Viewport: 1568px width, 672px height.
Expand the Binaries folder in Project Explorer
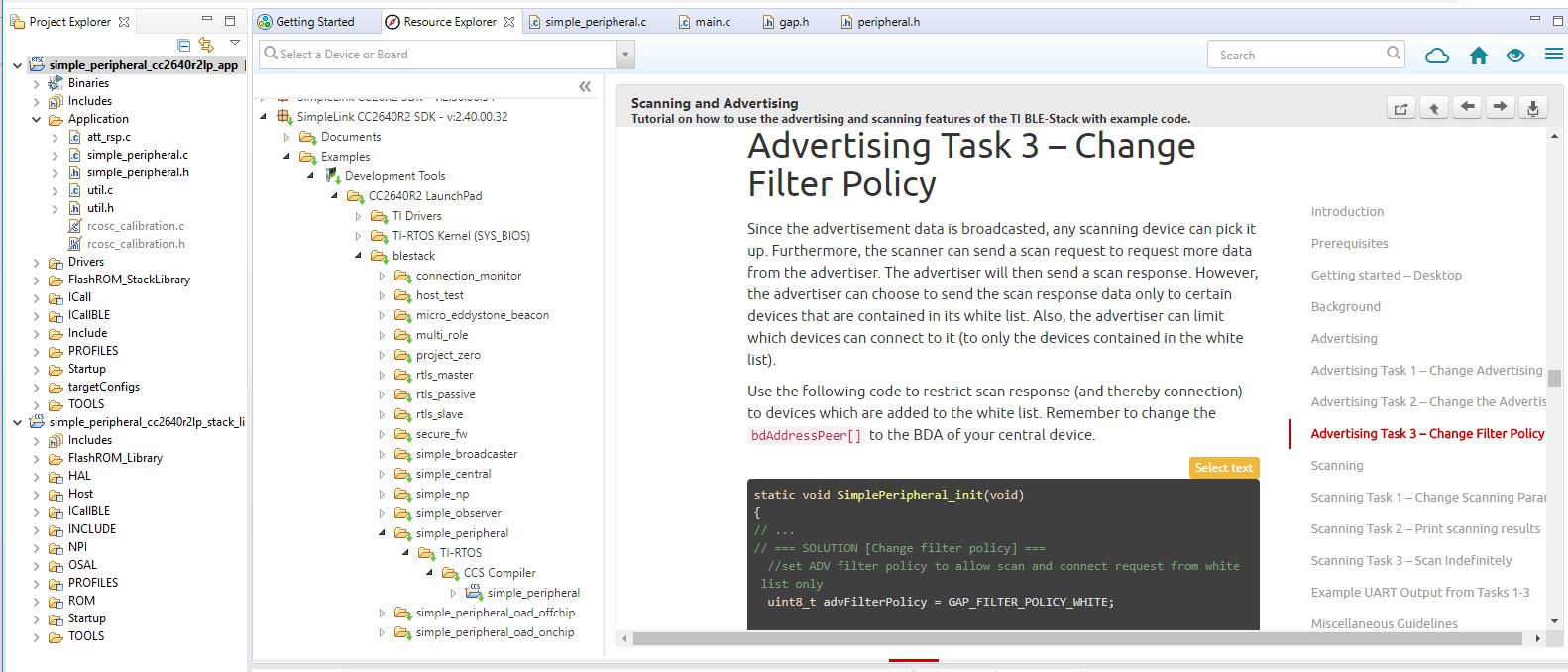click(37, 83)
